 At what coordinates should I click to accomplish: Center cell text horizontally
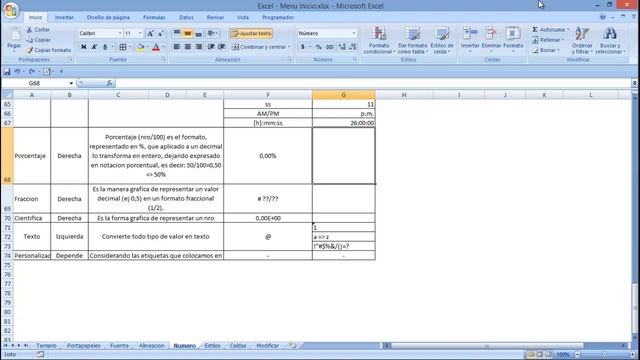pyautogui.click(x=187, y=47)
